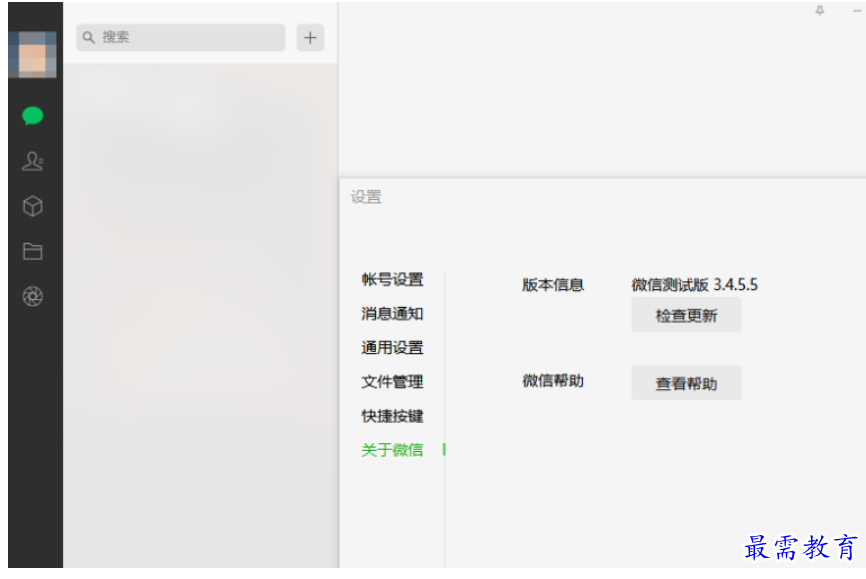Pin the window with the pin icon
866x579 pixels.
820,10
